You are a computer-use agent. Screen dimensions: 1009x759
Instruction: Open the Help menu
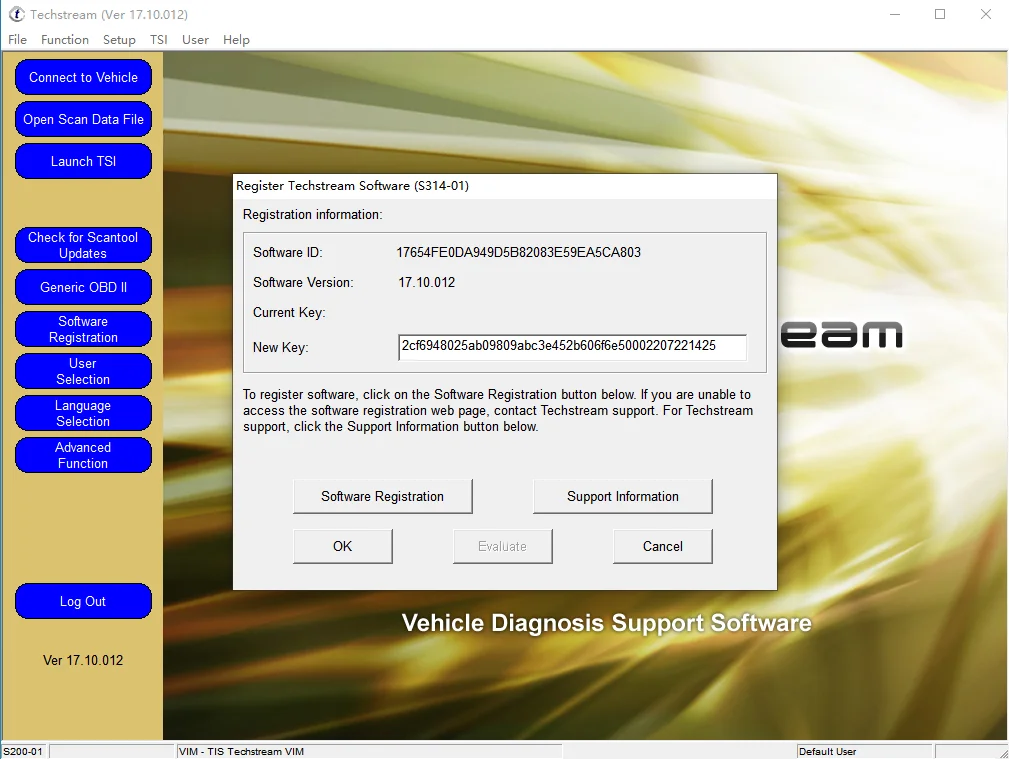(236, 40)
